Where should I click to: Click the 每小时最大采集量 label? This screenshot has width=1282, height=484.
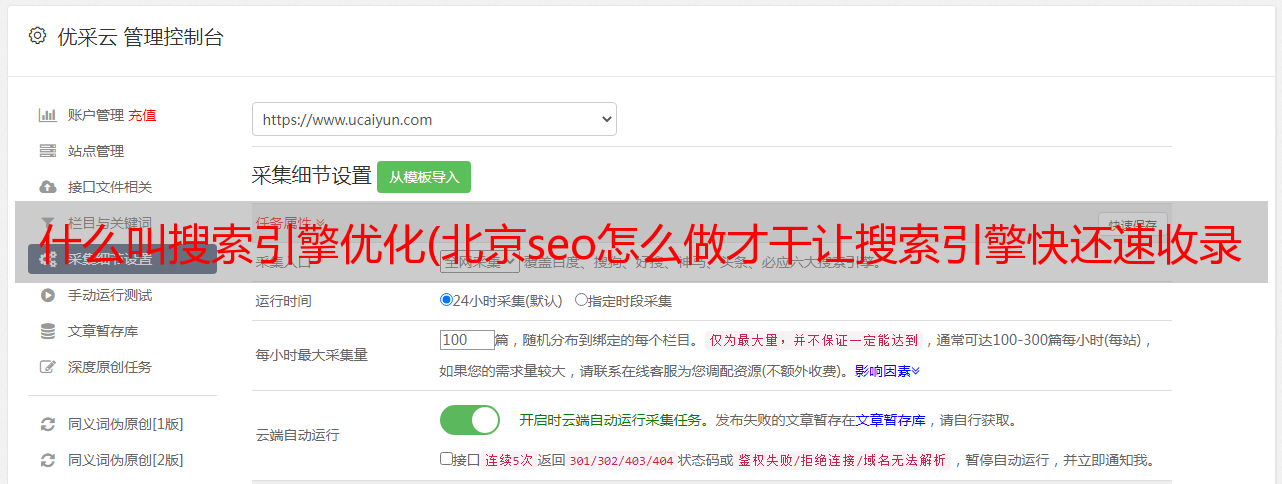(x=312, y=355)
